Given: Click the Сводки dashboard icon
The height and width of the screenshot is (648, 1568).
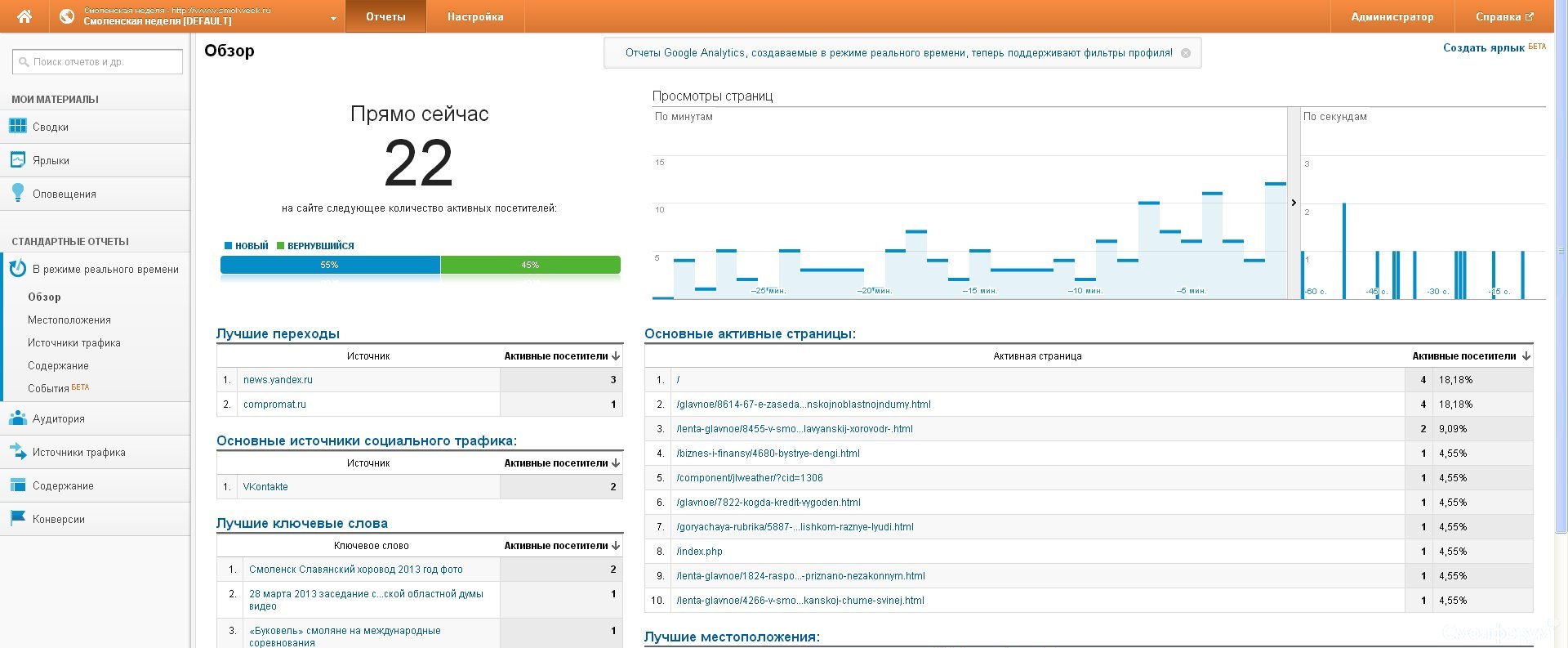Looking at the screenshot, I should (18, 127).
